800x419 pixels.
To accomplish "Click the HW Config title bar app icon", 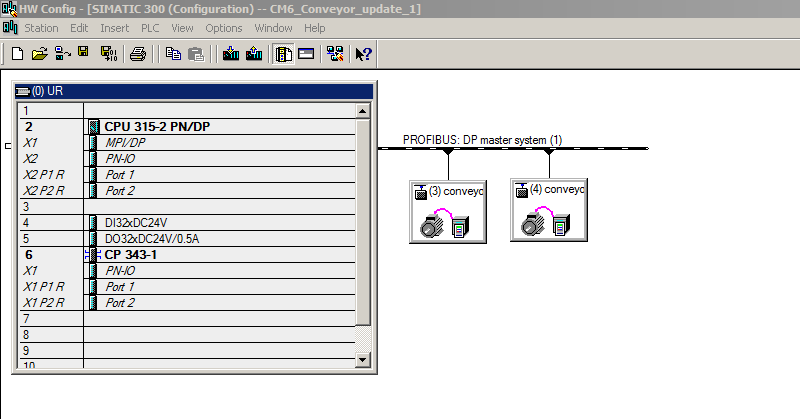I will (x=9, y=9).
